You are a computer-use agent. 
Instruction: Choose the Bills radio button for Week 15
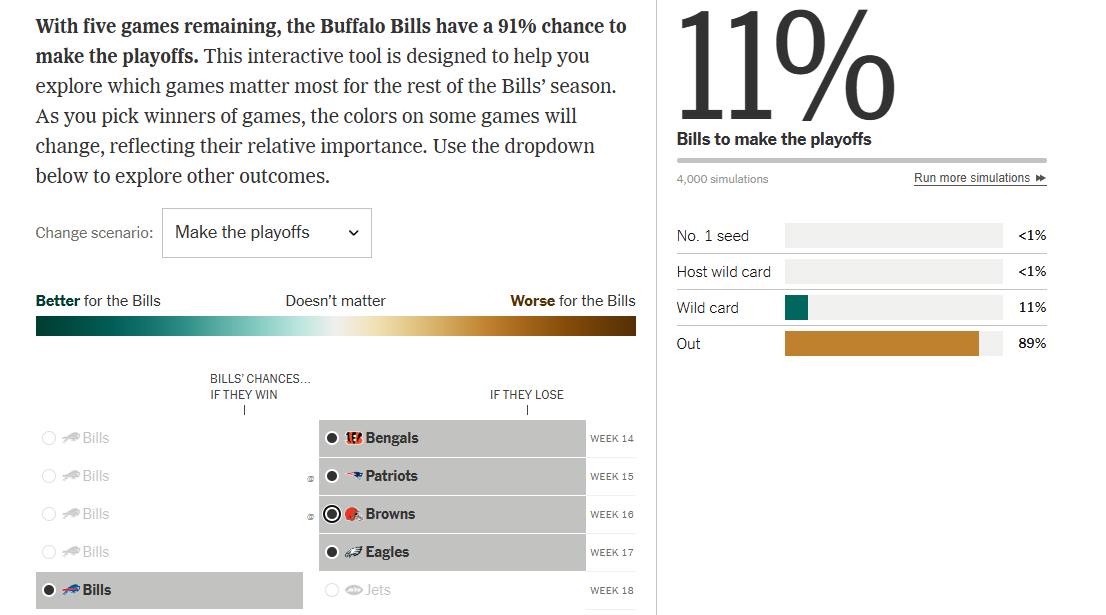click(x=49, y=476)
